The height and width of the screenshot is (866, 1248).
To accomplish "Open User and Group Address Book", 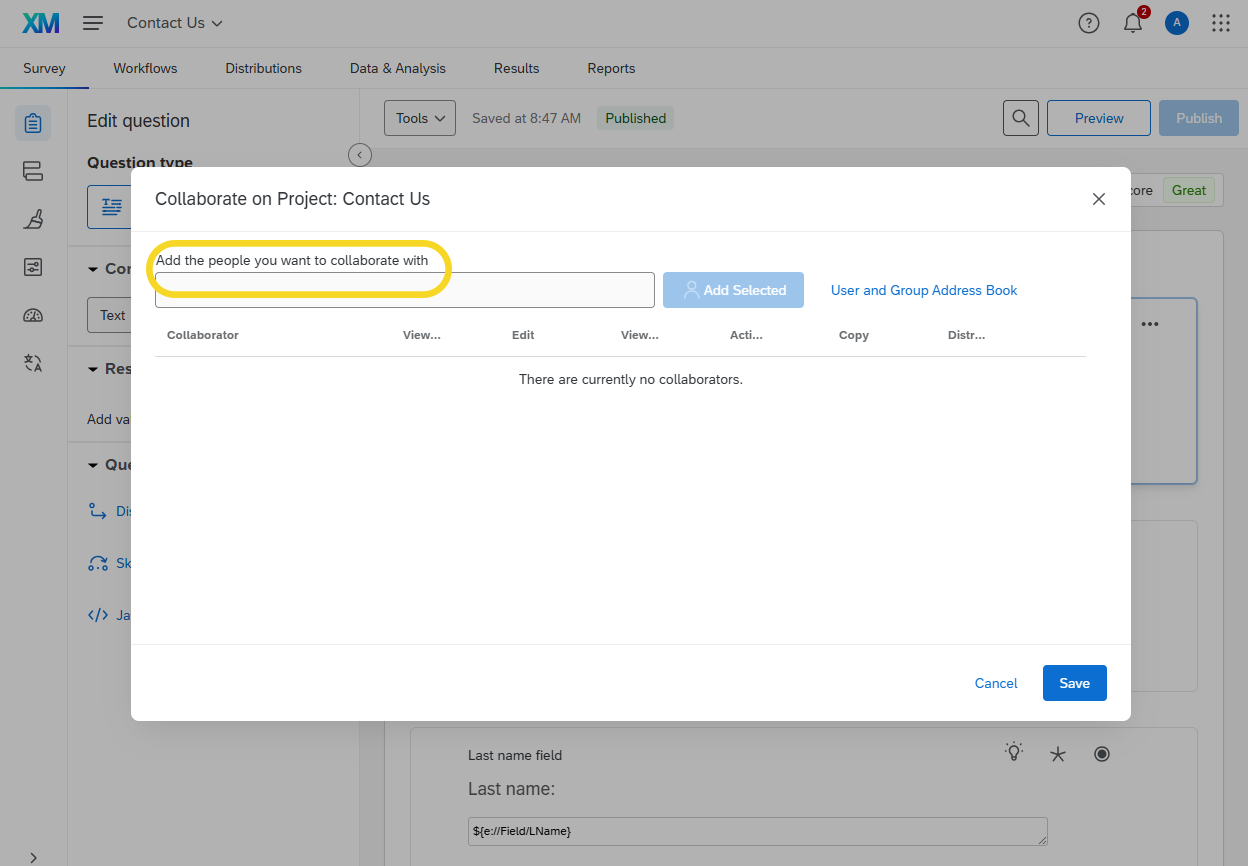I will tap(924, 290).
